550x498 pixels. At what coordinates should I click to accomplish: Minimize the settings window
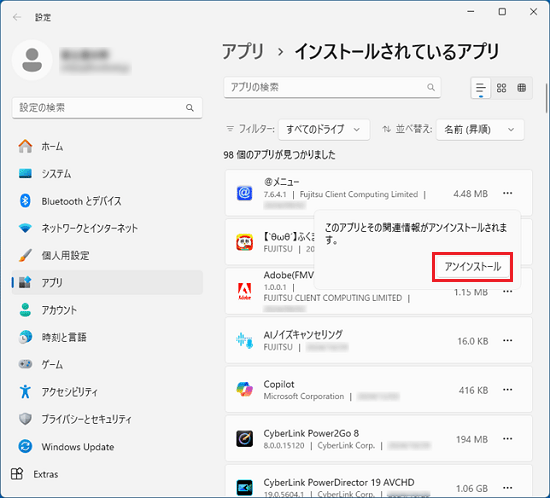pyautogui.click(x=471, y=12)
